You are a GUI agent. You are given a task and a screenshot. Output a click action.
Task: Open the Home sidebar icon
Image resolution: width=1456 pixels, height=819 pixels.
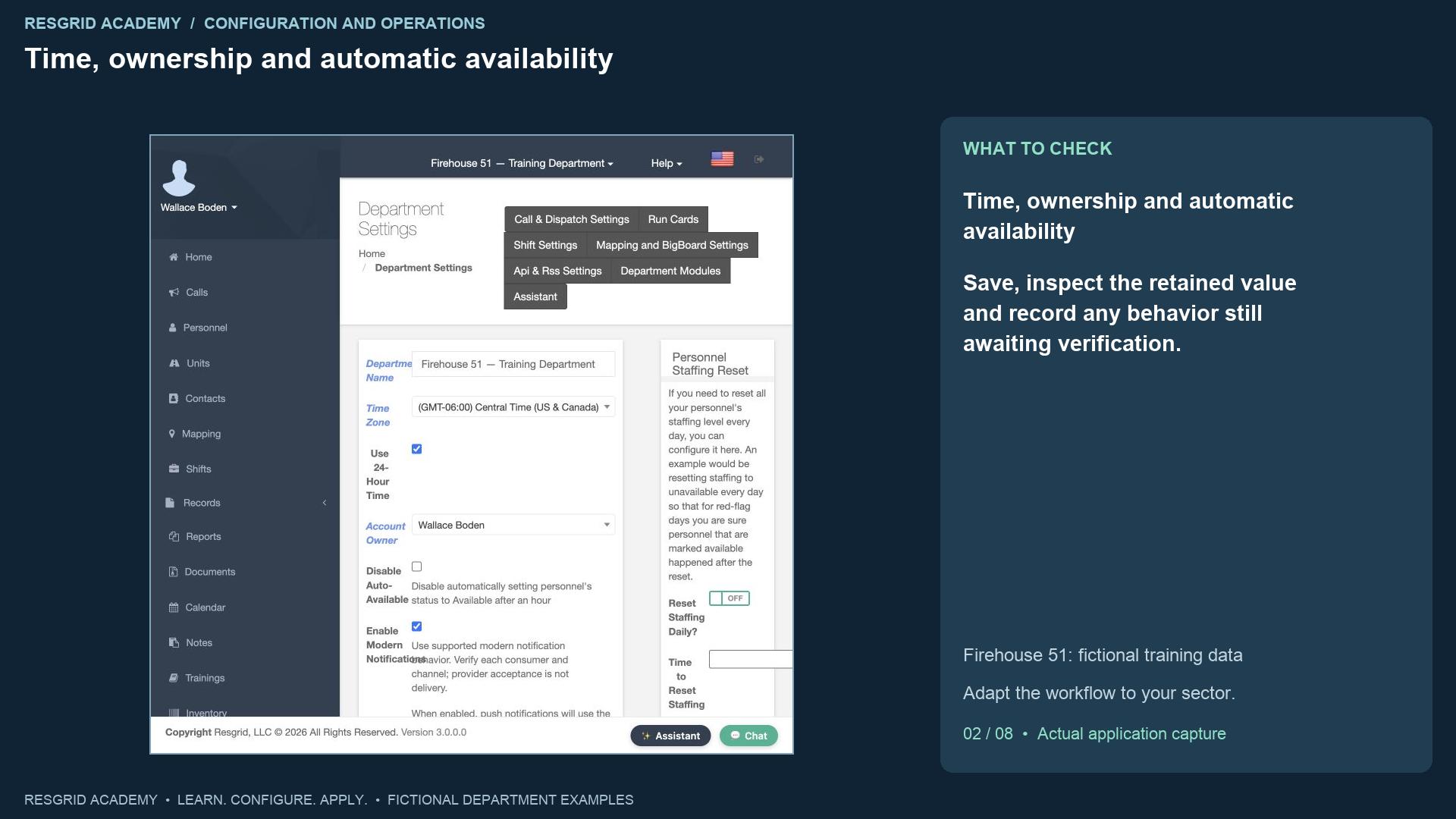(x=174, y=257)
